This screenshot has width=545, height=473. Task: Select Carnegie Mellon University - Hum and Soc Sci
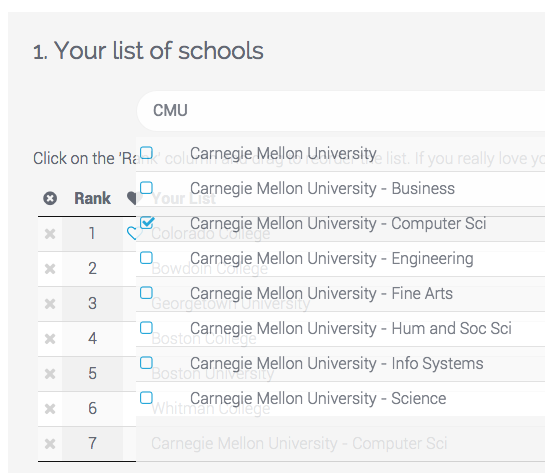coord(340,328)
